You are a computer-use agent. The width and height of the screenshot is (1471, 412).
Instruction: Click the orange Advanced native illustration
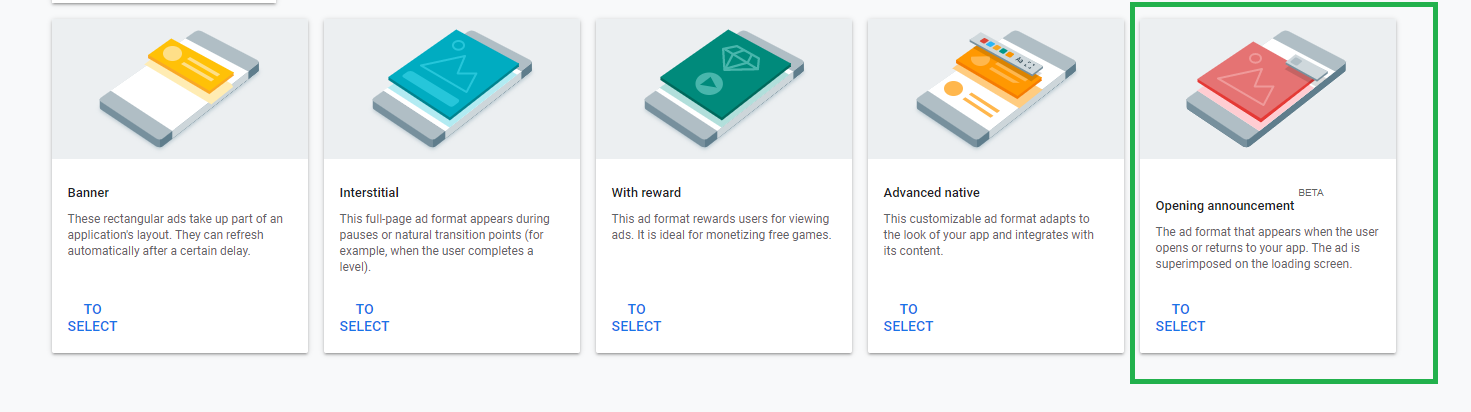996,89
